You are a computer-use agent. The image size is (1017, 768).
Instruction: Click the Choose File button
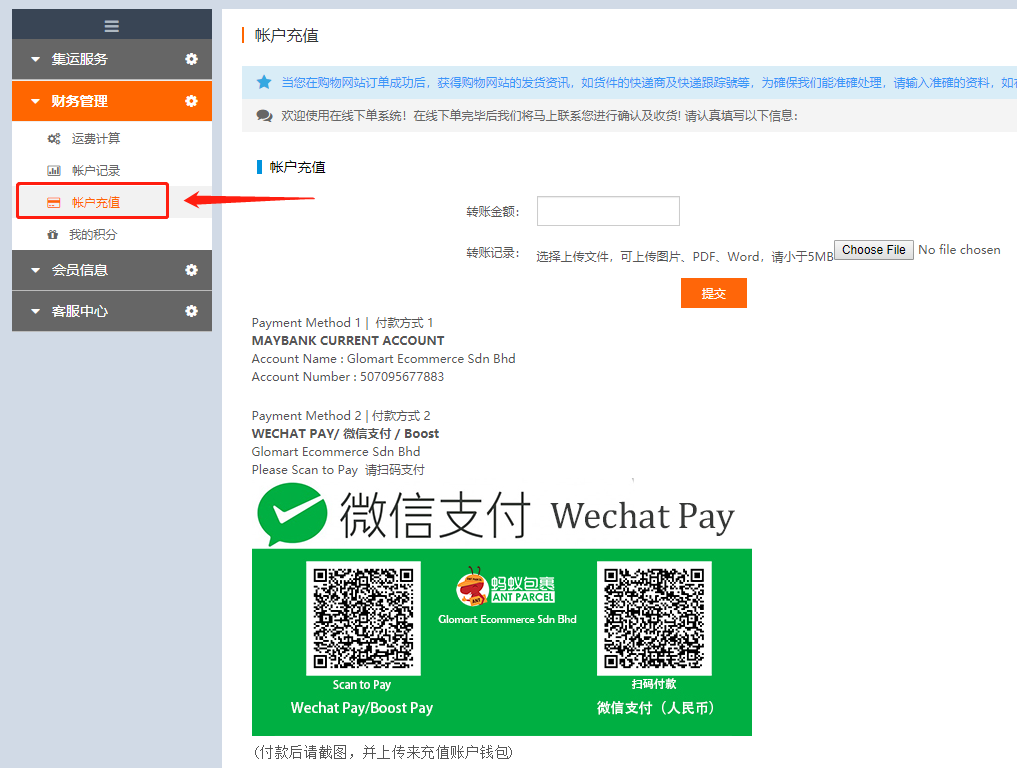tap(874, 250)
